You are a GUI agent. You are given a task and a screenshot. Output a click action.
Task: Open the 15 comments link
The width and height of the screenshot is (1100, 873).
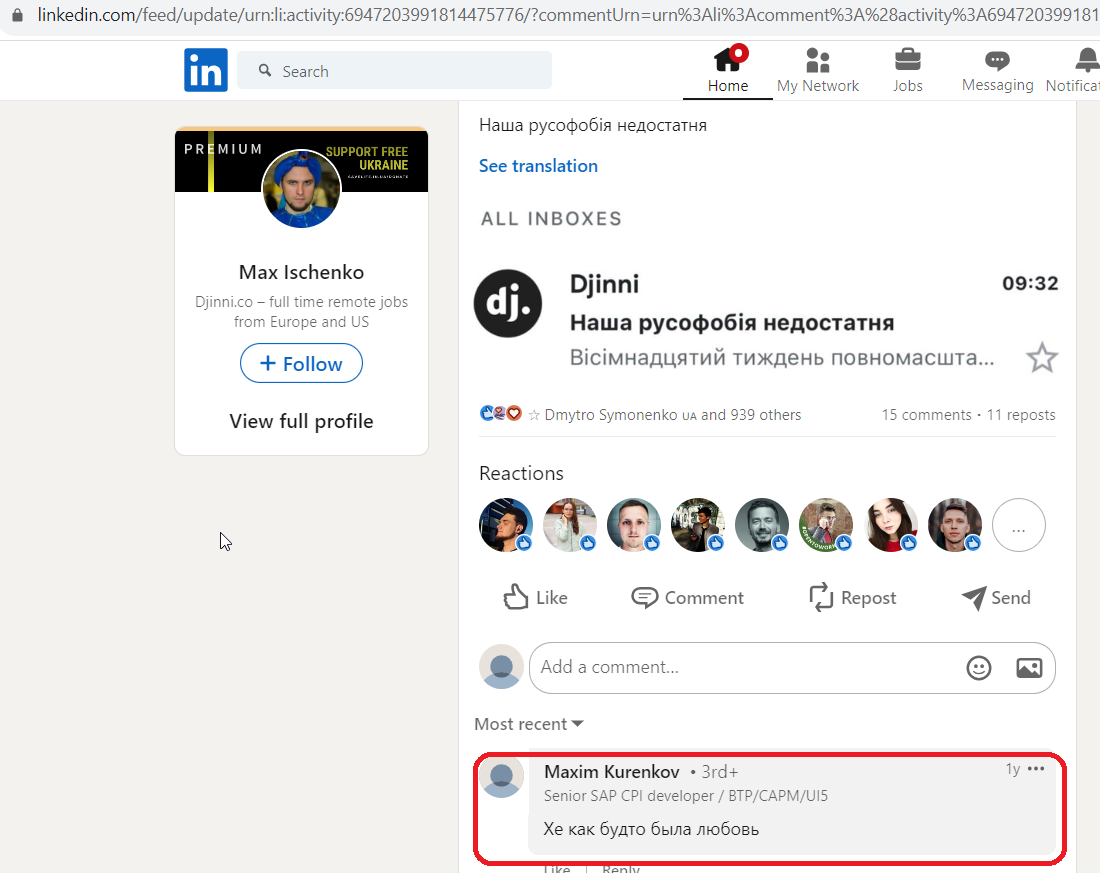click(926, 415)
